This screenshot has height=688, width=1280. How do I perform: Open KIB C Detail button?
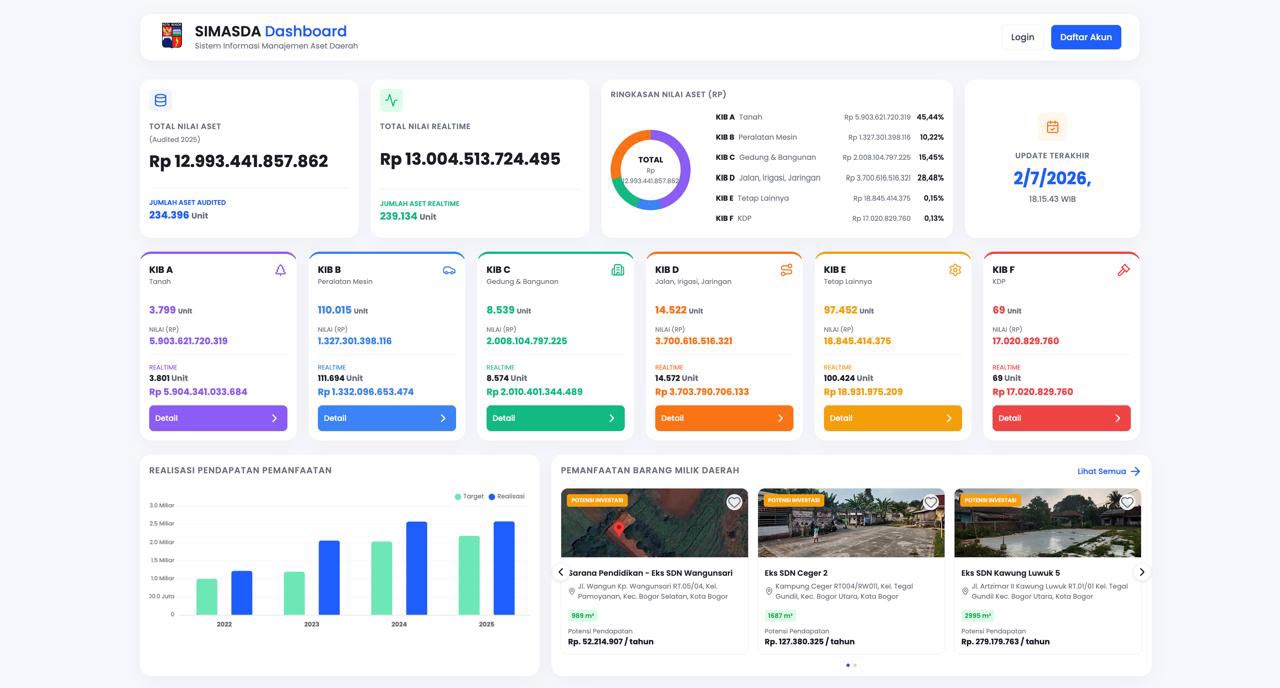tap(555, 418)
